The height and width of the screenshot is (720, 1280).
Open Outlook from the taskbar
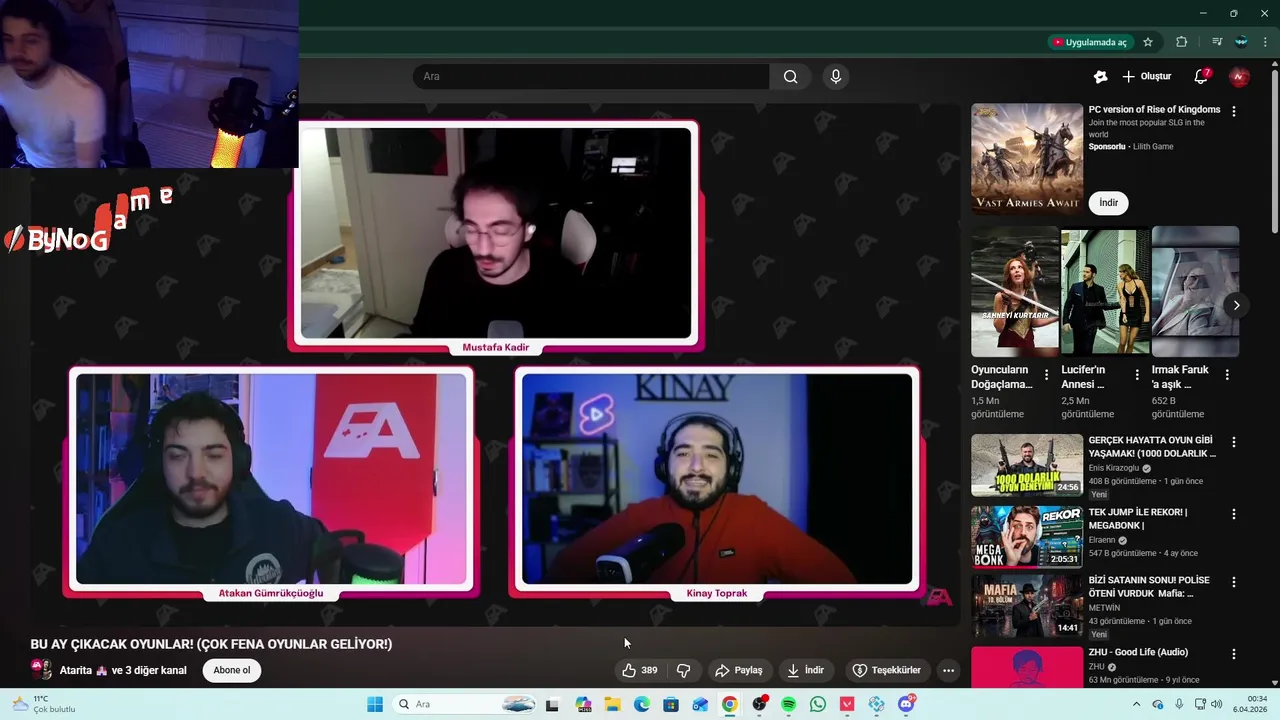point(700,704)
